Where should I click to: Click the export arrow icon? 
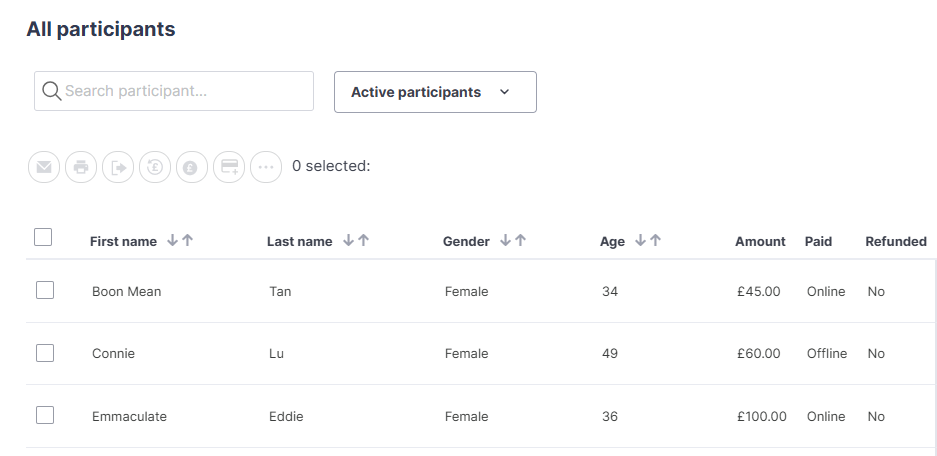point(118,167)
